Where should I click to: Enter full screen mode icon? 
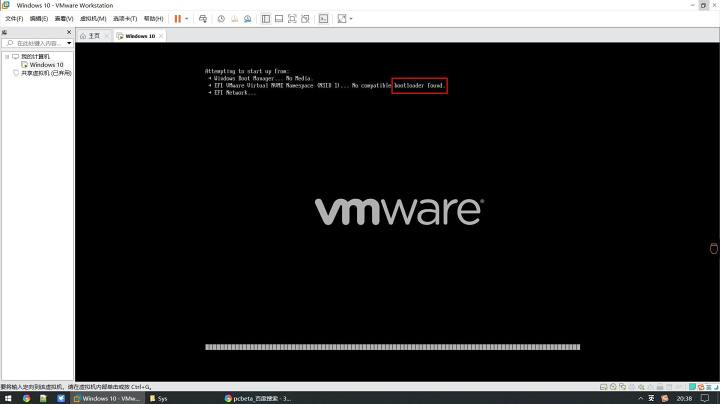tap(292, 19)
